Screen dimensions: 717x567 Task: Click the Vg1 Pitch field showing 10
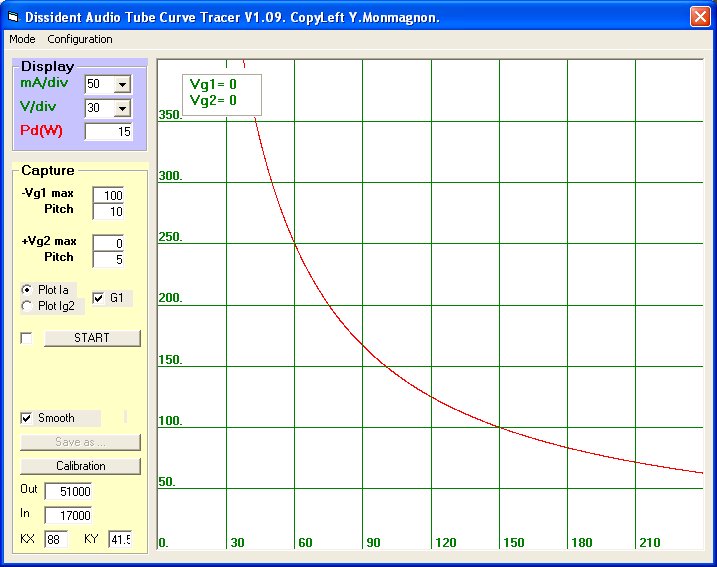point(108,212)
